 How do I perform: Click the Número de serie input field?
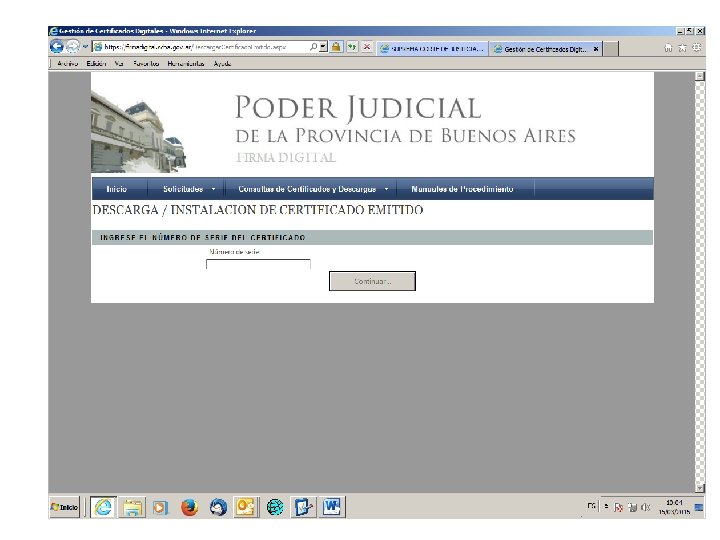click(259, 264)
